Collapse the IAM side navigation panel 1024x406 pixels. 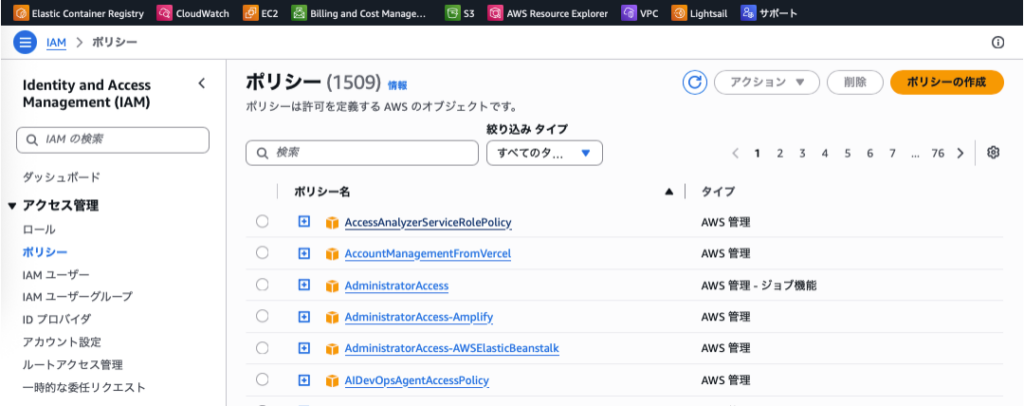pyautogui.click(x=201, y=83)
